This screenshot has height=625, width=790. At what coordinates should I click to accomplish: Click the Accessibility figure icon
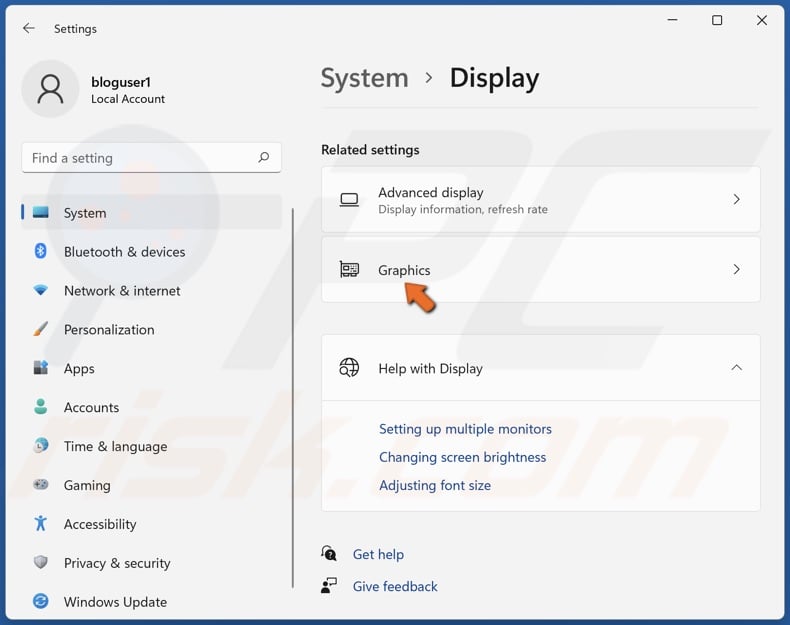tap(41, 523)
